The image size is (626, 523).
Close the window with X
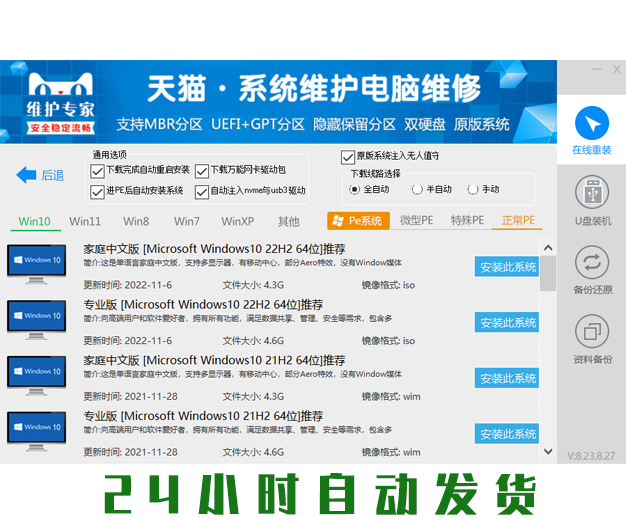617,69
